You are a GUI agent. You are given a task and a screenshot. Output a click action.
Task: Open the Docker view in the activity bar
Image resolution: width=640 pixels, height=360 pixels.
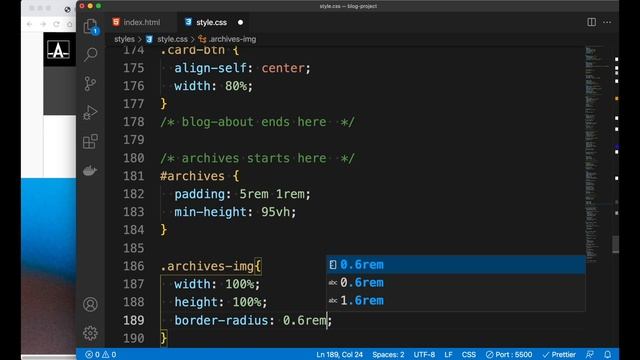90,171
